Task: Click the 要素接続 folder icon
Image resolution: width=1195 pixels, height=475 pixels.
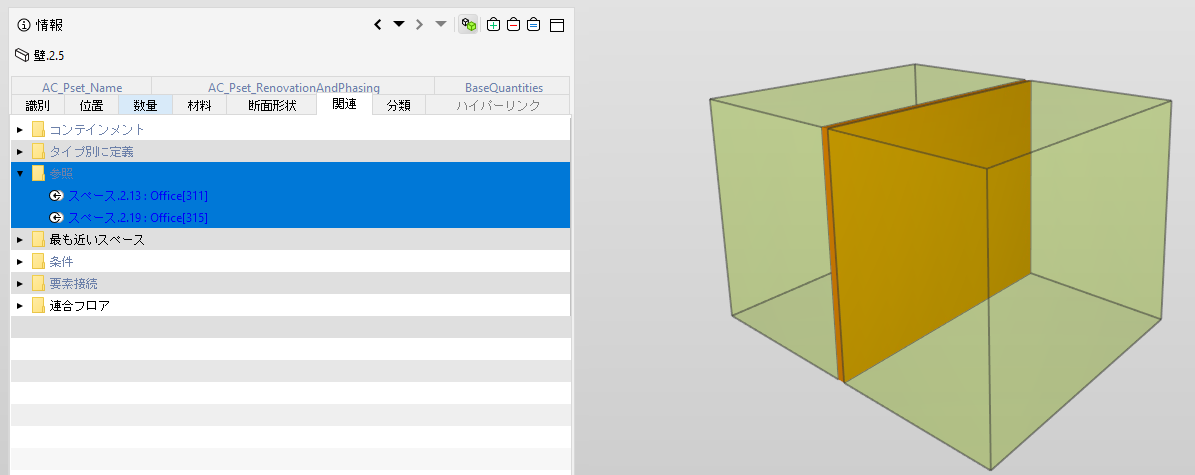Action: point(38,284)
